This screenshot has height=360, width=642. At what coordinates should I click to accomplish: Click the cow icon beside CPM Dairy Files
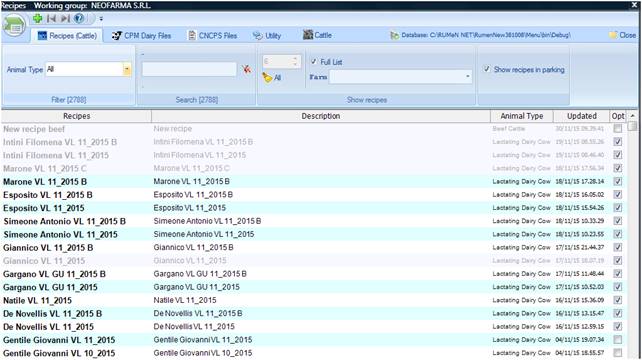[x=117, y=36]
